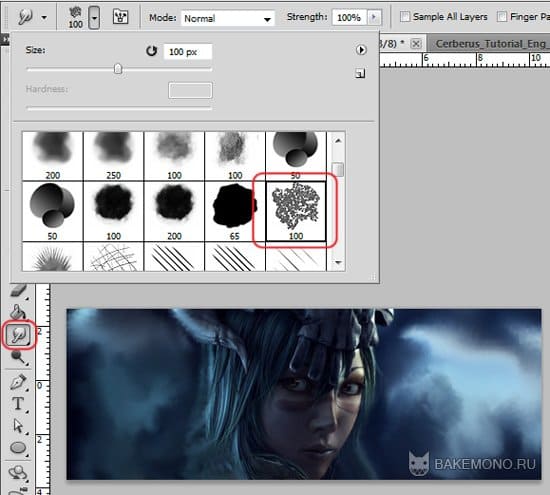This screenshot has height=495, width=550.
Task: Click the Hardness slider track
Action: [x=119, y=108]
